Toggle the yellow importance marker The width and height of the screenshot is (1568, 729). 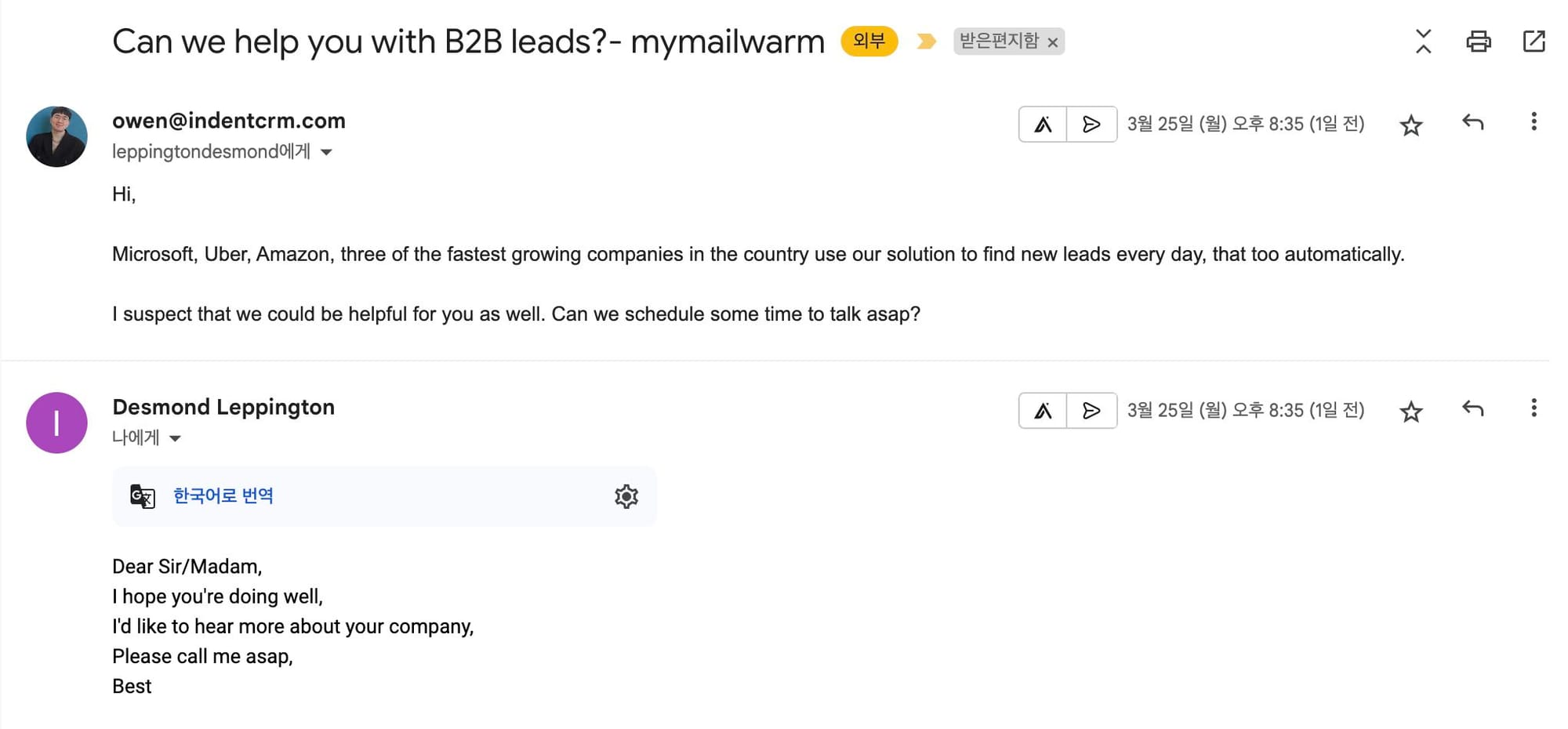[926, 41]
